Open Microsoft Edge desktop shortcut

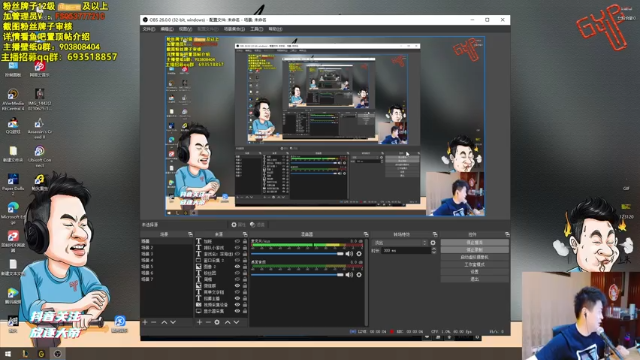[13, 212]
